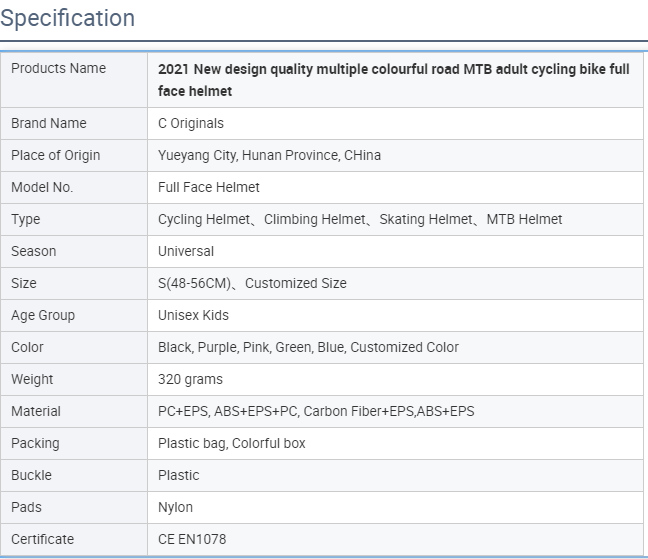Click the bold 2021 New design product title
Viewport: 648px width, 559px height.
coord(393,80)
